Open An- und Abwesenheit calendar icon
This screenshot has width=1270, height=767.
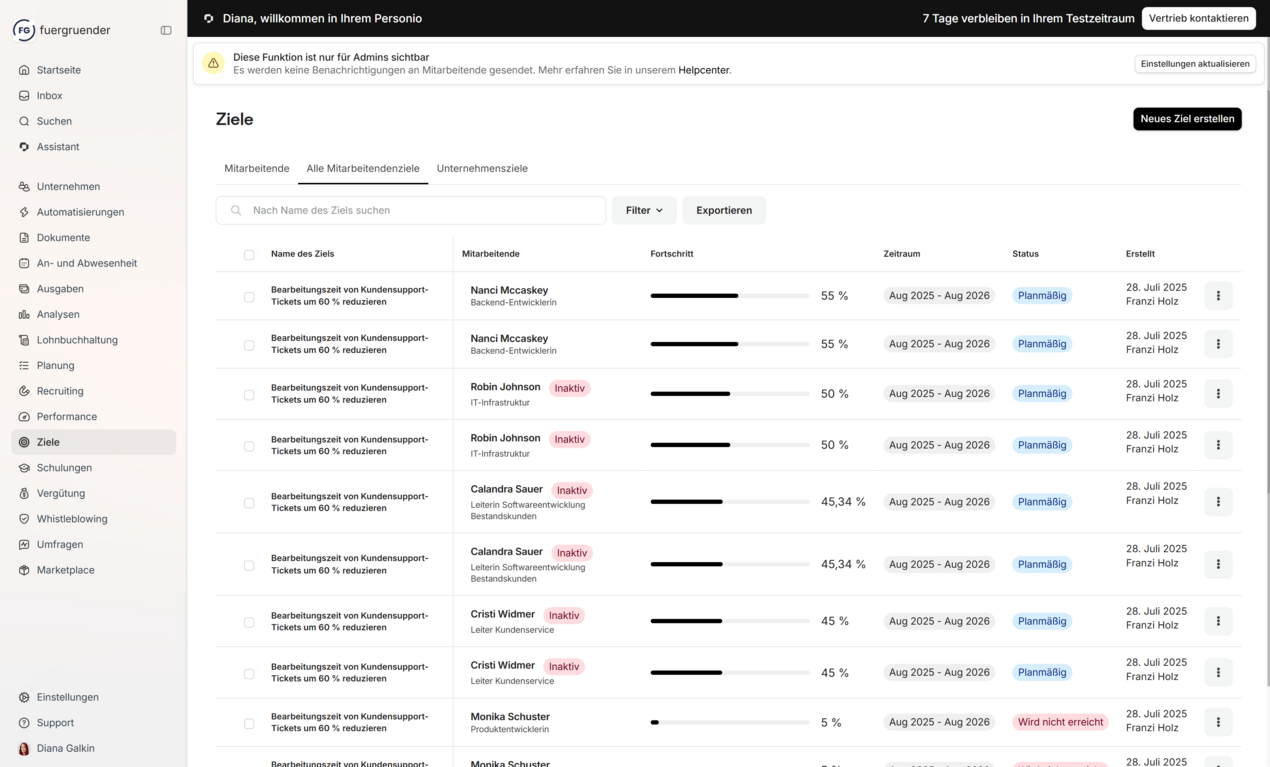click(24, 263)
